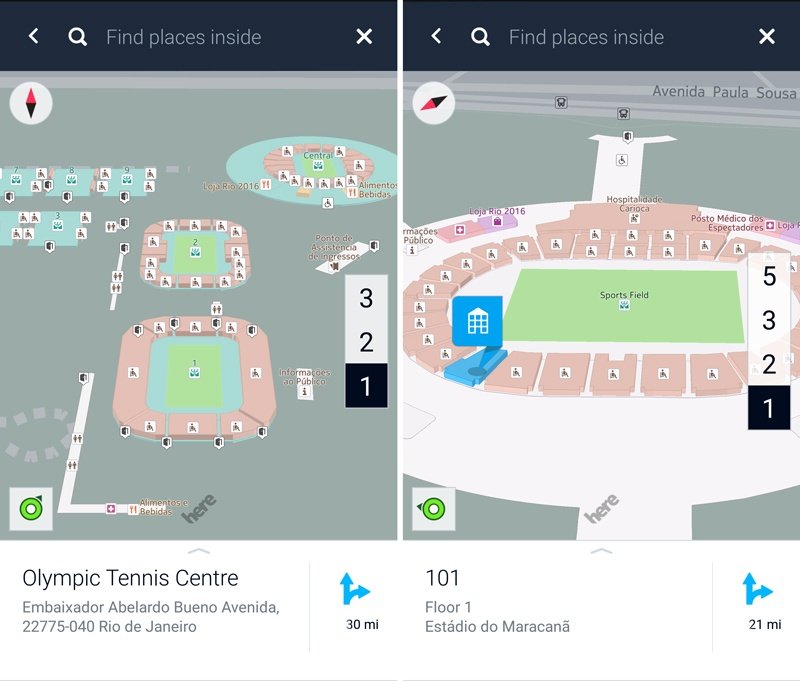Click the search magnifier in left panel
800x681 pixels.
pos(78,37)
